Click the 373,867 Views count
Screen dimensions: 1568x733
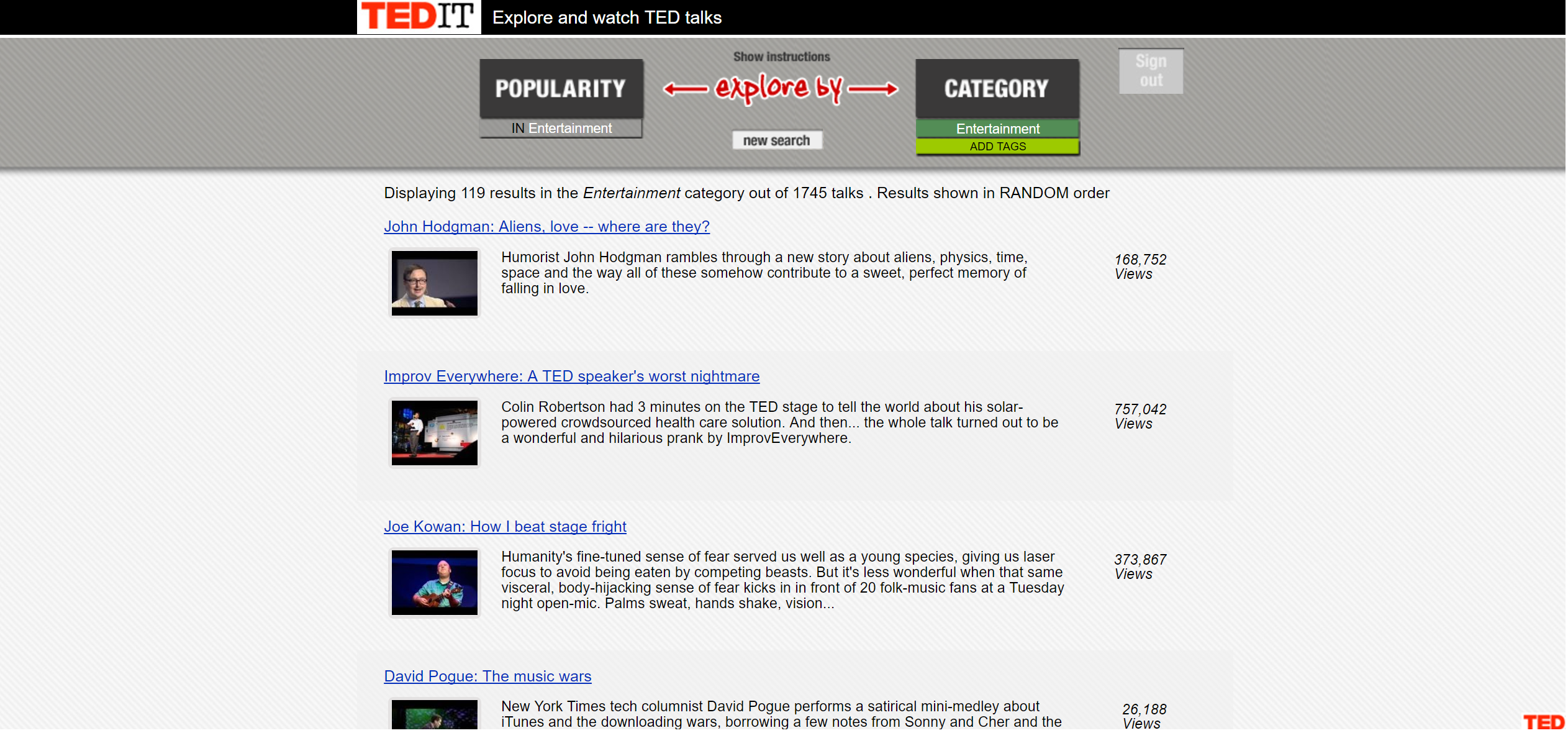(1140, 567)
